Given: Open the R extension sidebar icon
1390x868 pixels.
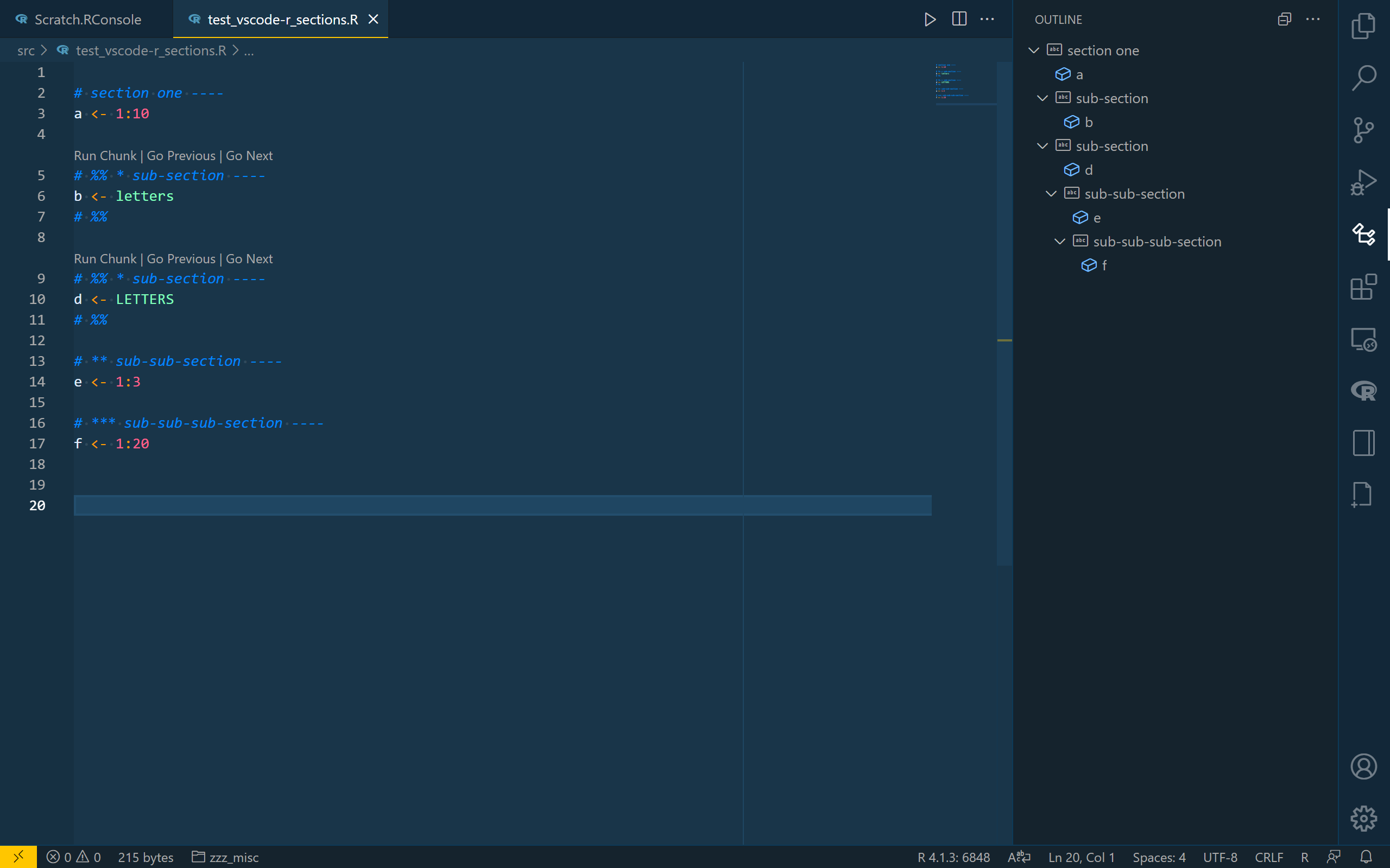Looking at the screenshot, I should [1363, 391].
